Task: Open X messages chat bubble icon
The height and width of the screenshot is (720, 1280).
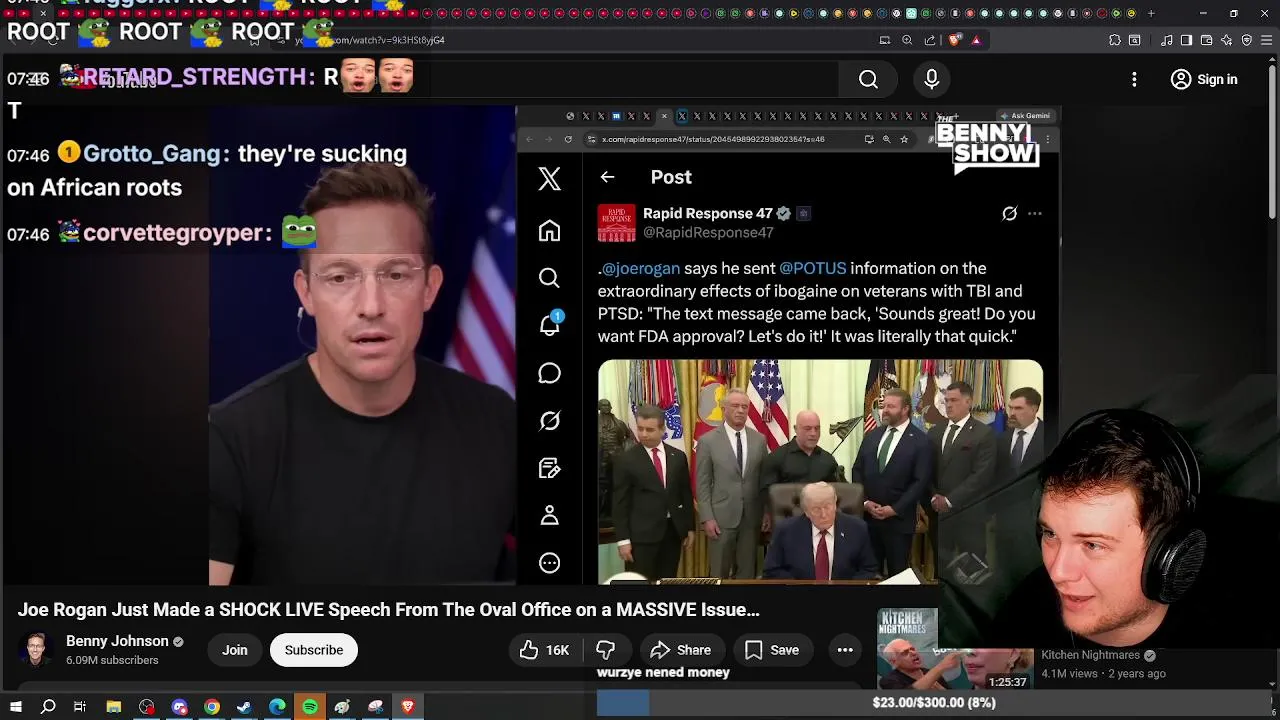Action: click(x=549, y=373)
